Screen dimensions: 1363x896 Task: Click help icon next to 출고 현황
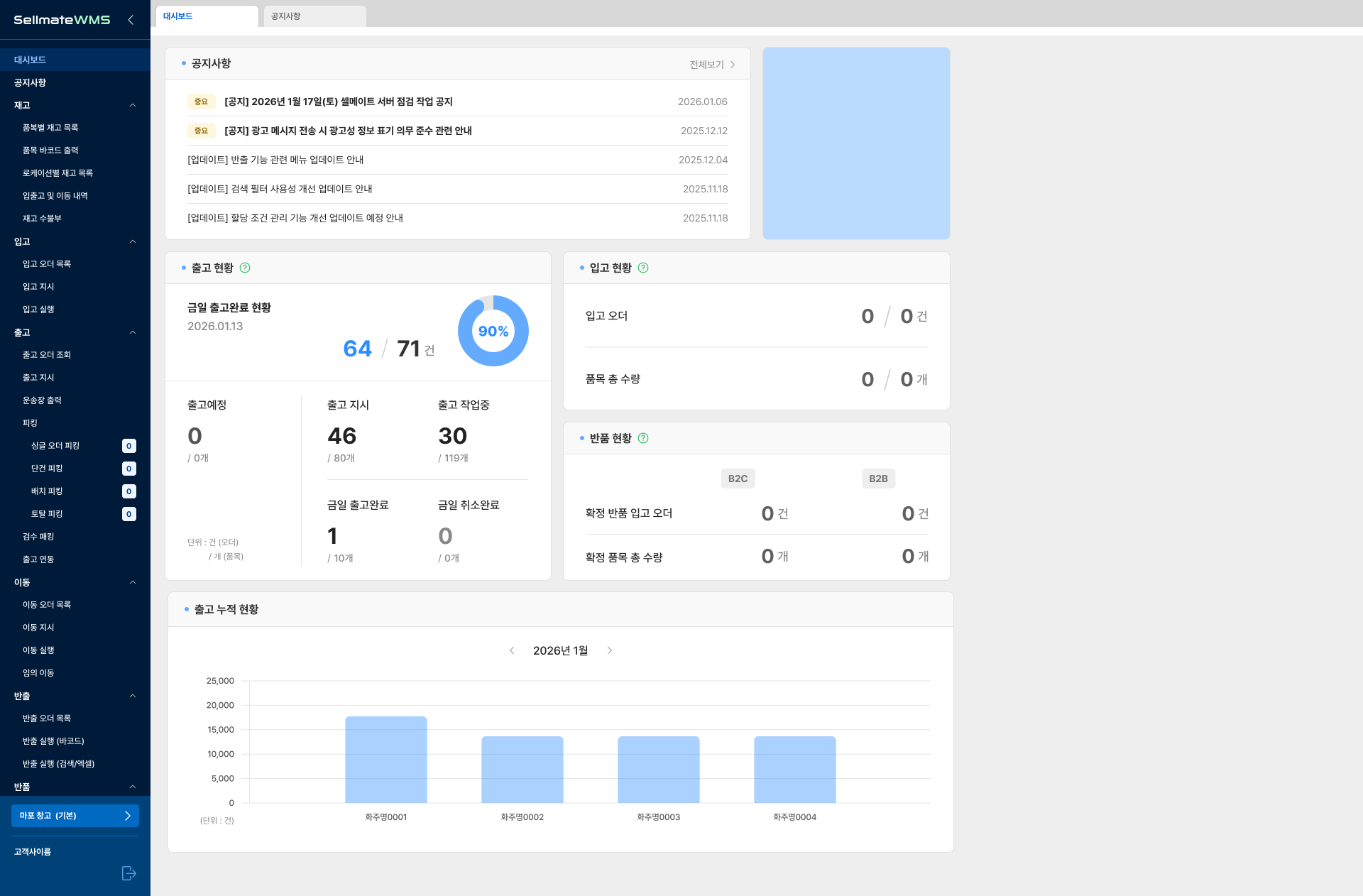click(x=245, y=268)
